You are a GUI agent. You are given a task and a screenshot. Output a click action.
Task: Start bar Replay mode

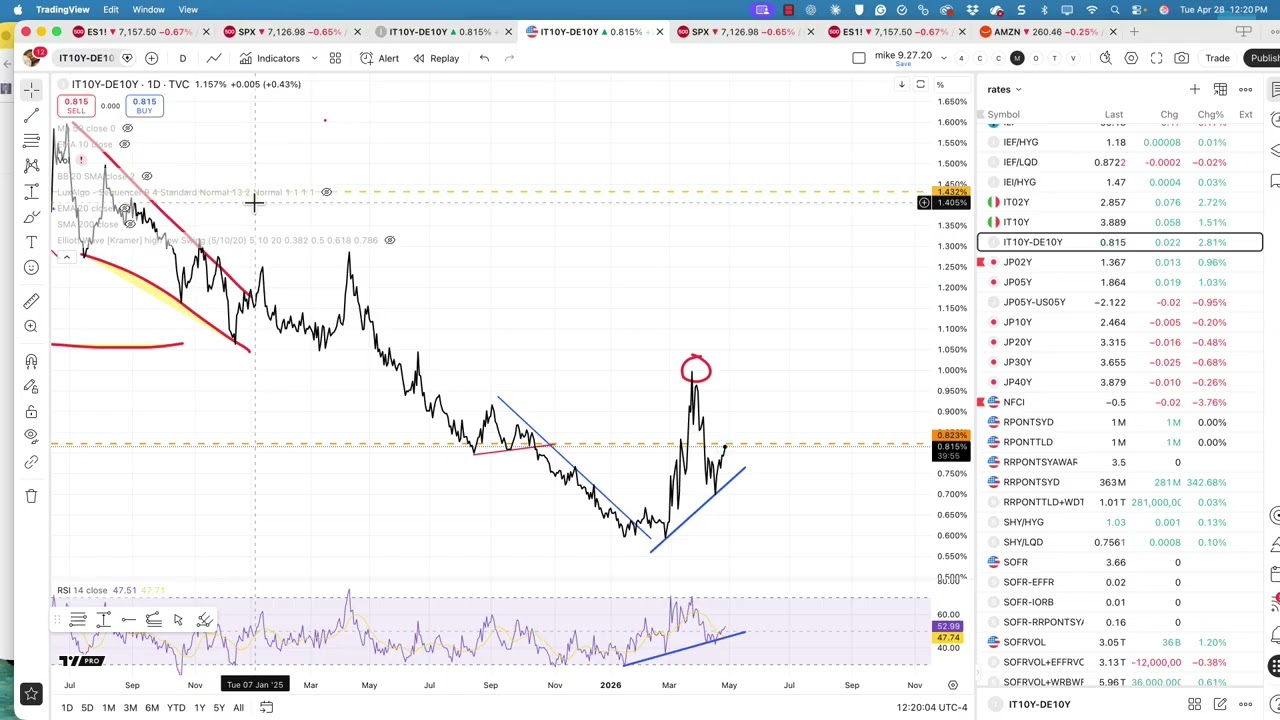click(436, 58)
